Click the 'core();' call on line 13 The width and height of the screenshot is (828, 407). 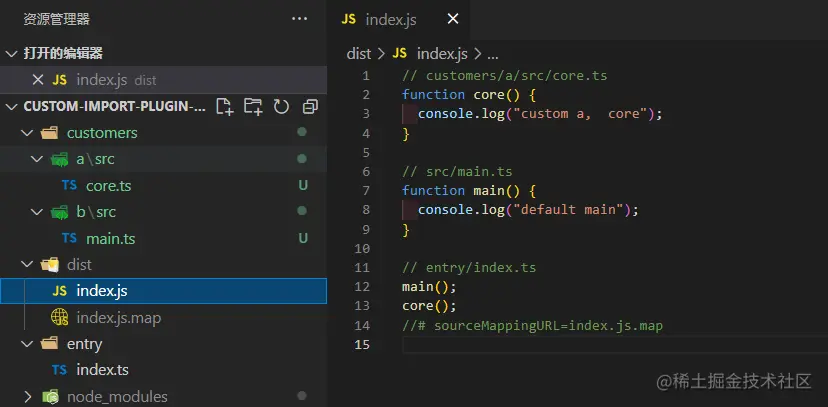click(429, 306)
